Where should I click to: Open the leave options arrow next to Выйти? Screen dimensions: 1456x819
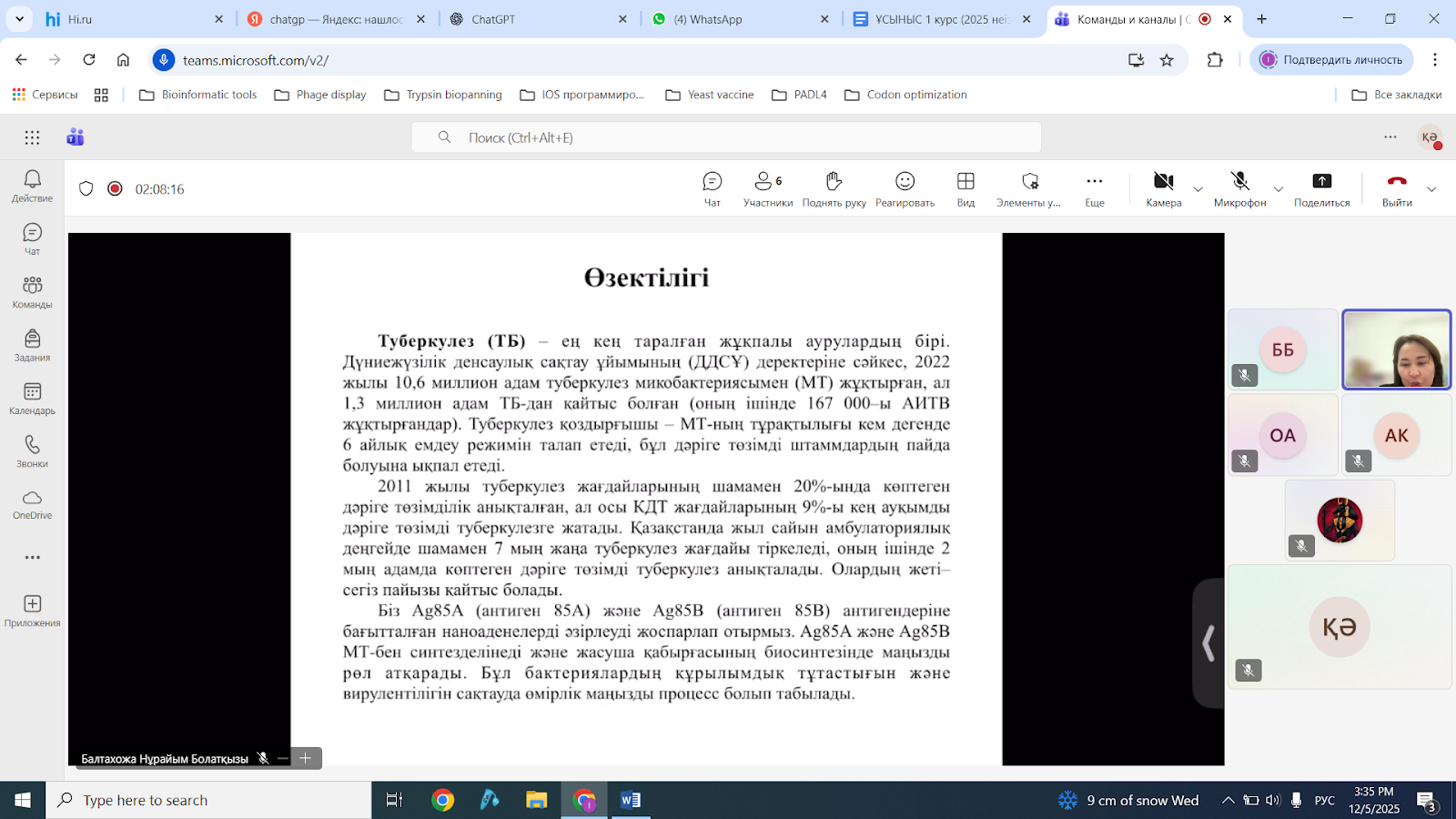coord(1431,189)
